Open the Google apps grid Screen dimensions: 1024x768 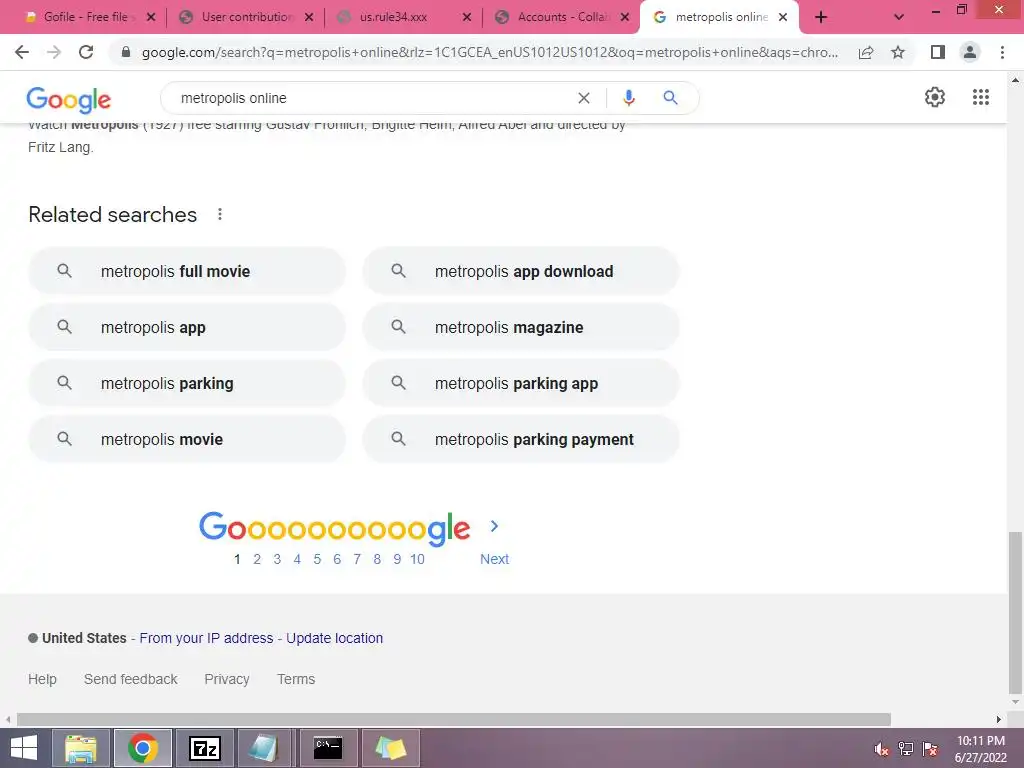pos(981,97)
